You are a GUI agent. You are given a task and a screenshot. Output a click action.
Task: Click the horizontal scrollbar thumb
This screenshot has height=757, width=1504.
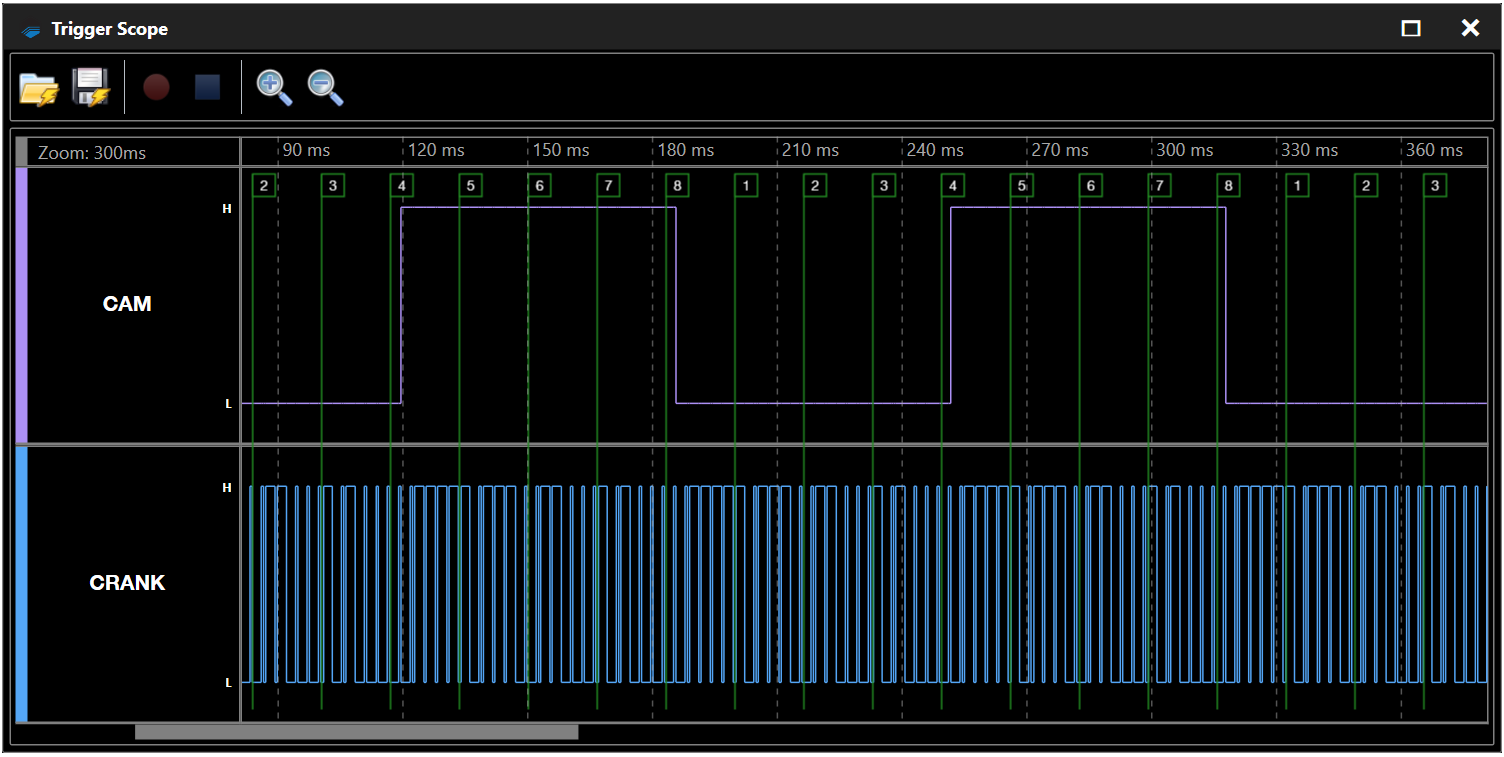(356, 732)
